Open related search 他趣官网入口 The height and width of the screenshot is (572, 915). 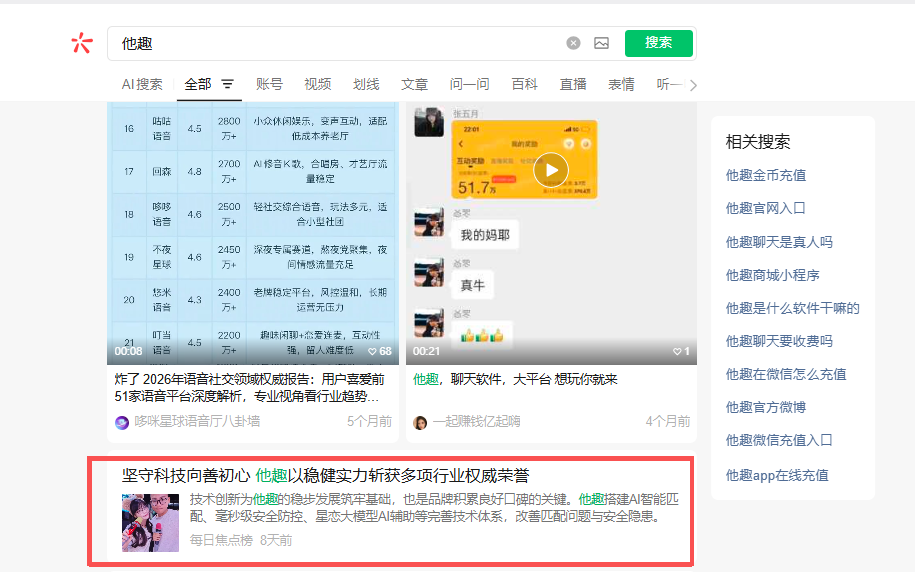click(x=766, y=208)
